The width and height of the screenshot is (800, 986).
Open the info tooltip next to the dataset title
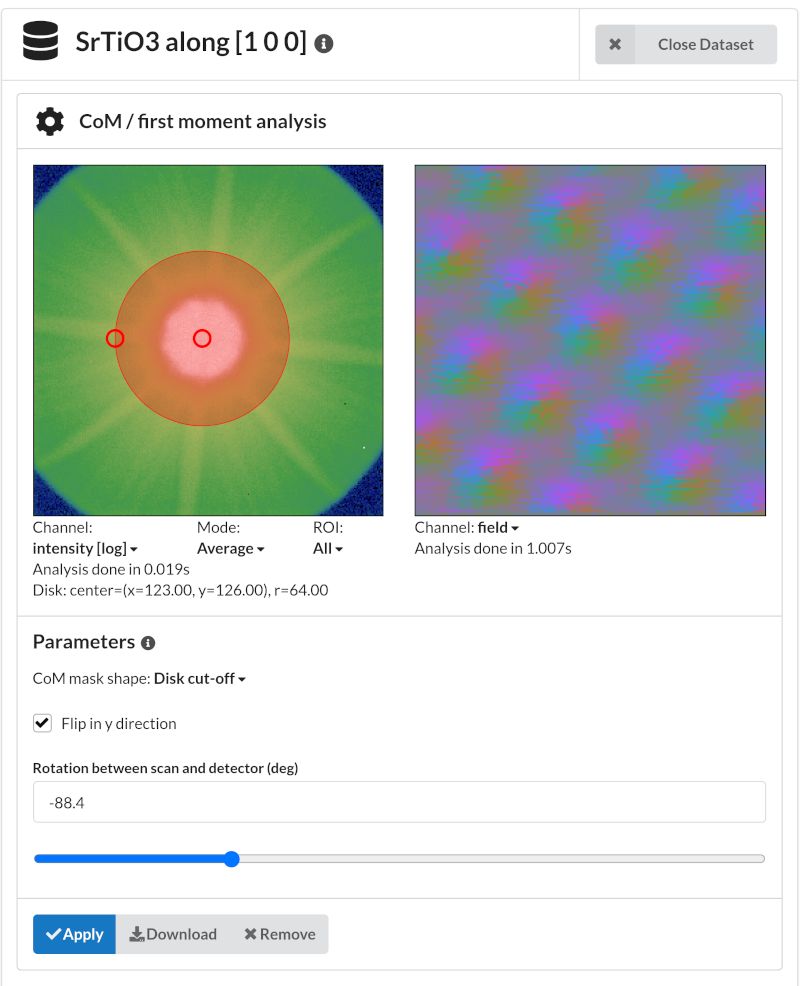click(x=324, y=43)
